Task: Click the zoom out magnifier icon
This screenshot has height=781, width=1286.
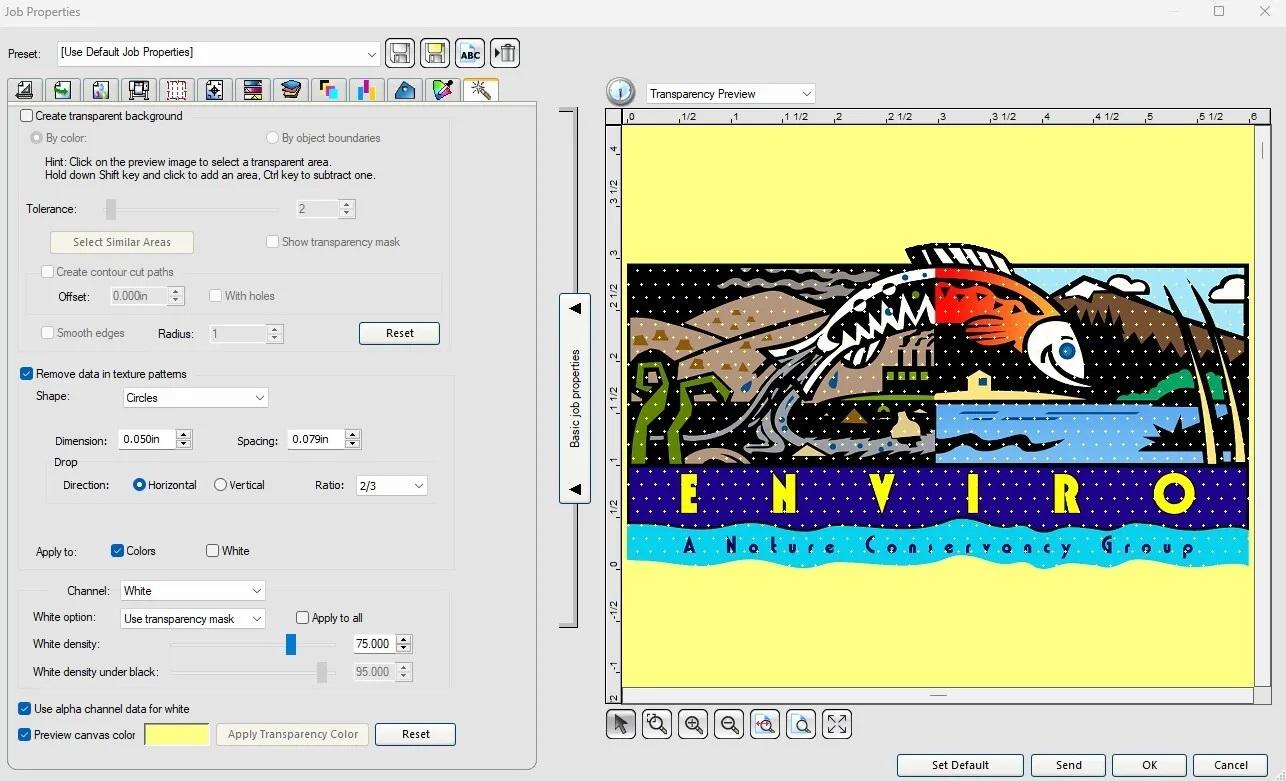Action: [x=729, y=724]
